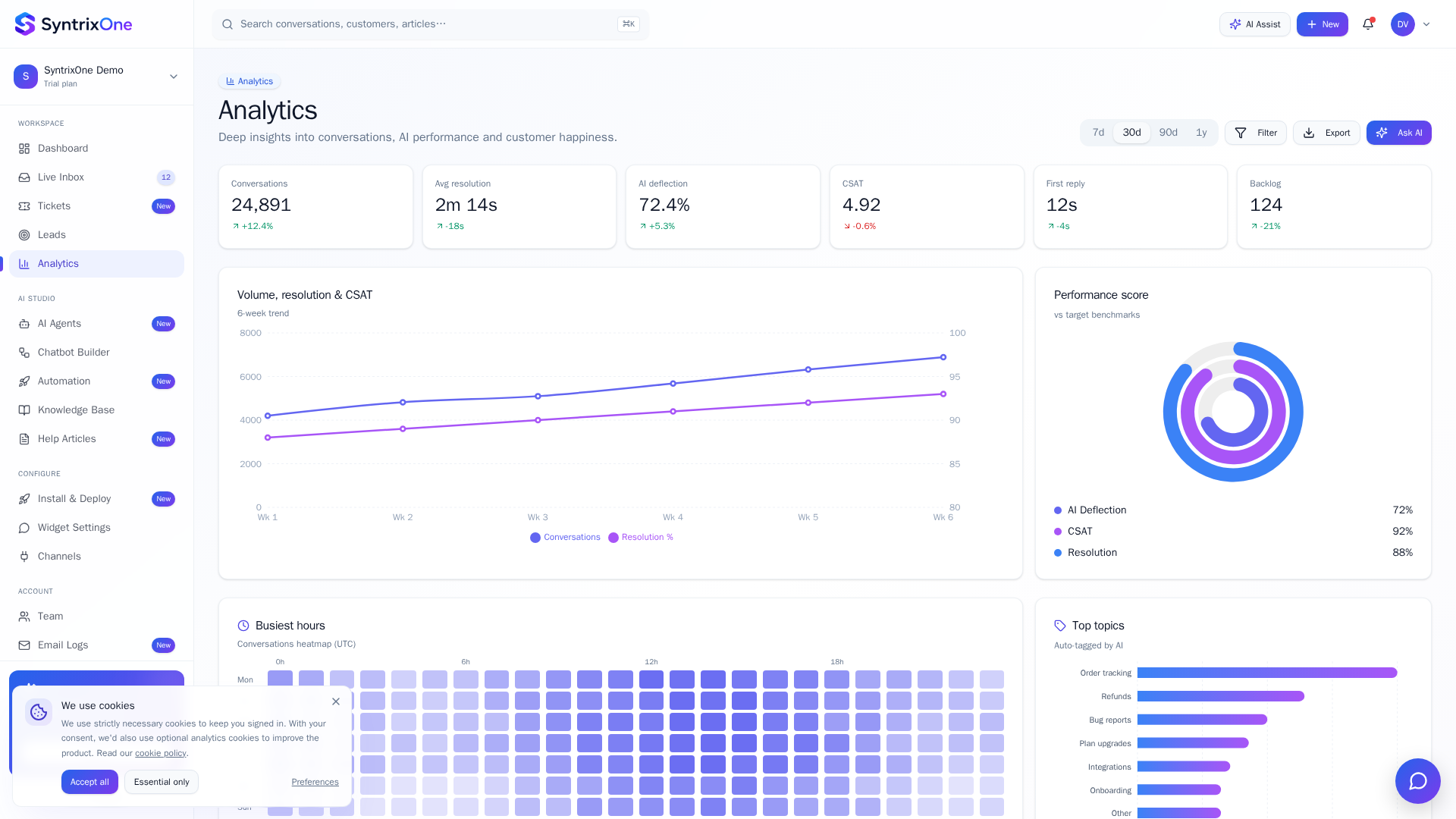The height and width of the screenshot is (819, 1456).
Task: Click the Export button
Action: (x=1326, y=133)
